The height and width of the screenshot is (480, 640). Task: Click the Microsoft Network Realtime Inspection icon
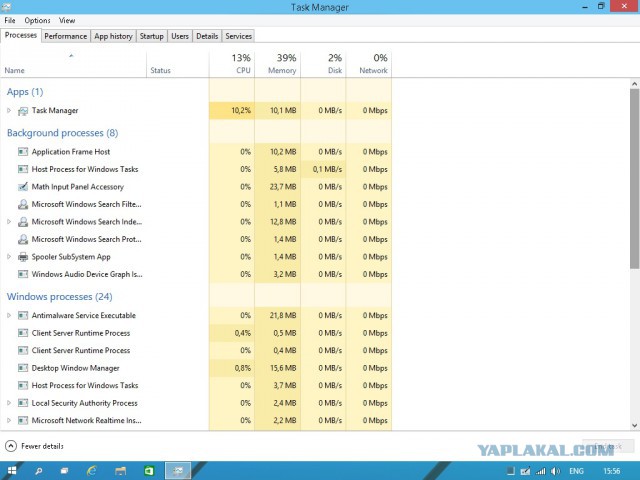point(23,420)
